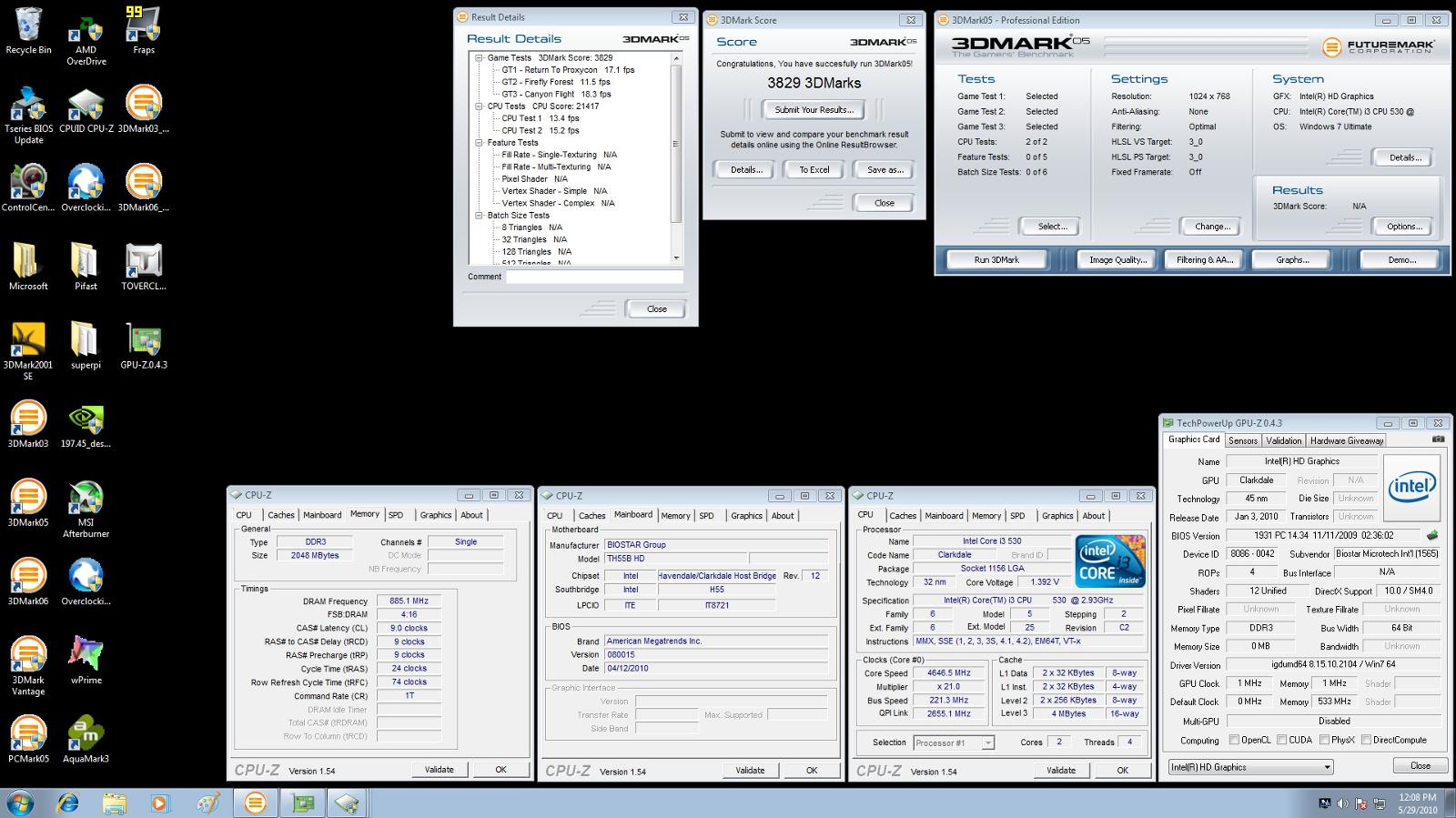The image size is (1456, 818).
Task: Open the MSI Afterburner desktop icon
Action: tap(86, 510)
